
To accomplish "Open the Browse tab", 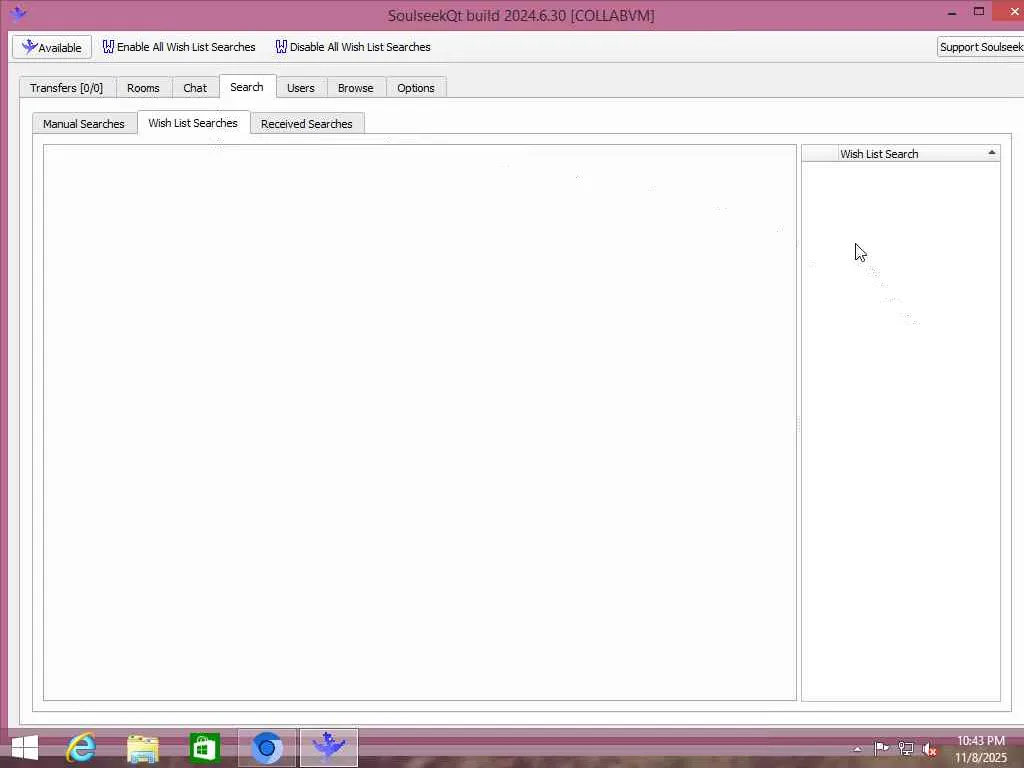I will pyautogui.click(x=355, y=88).
